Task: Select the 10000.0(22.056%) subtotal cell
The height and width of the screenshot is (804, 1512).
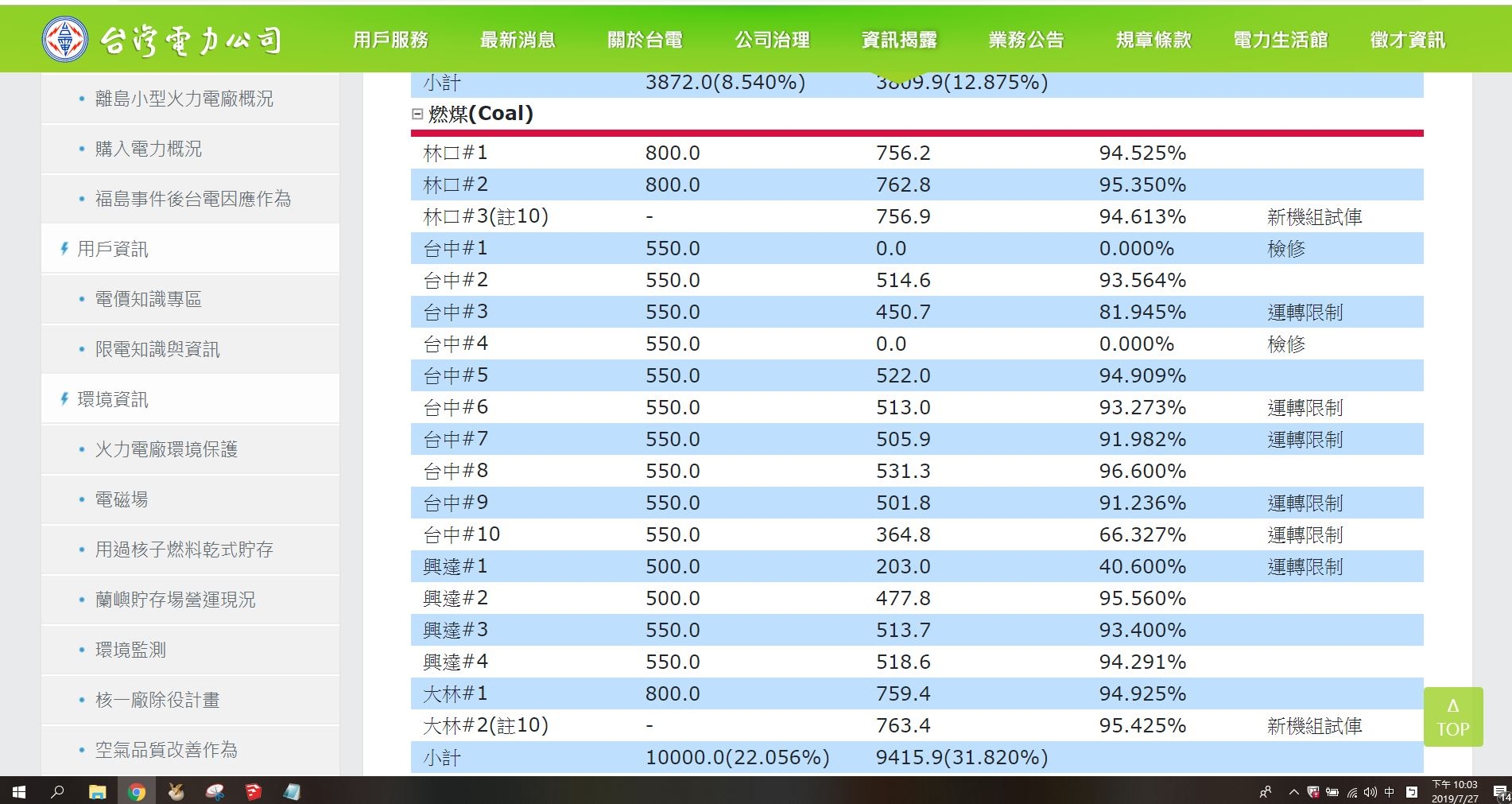Action: (737, 757)
